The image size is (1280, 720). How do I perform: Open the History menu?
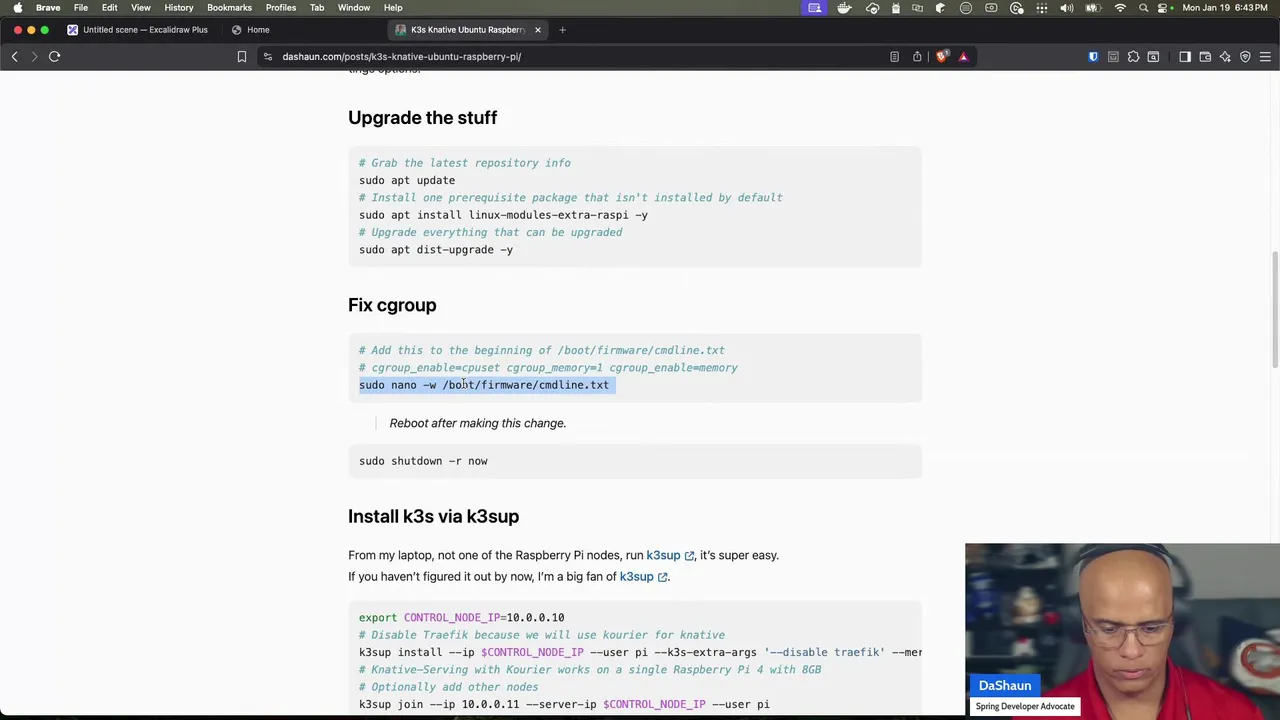tap(178, 8)
